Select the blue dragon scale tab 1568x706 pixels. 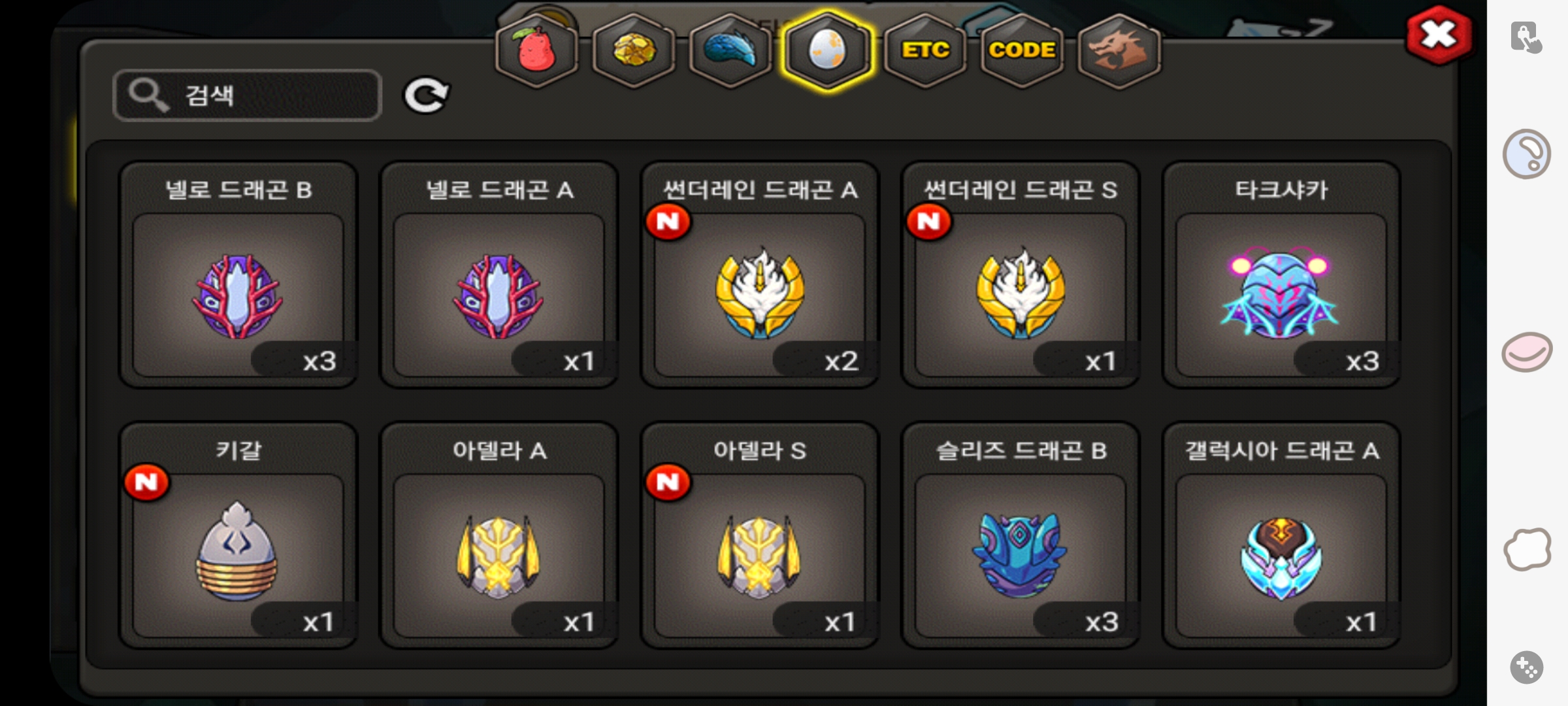[x=730, y=50]
